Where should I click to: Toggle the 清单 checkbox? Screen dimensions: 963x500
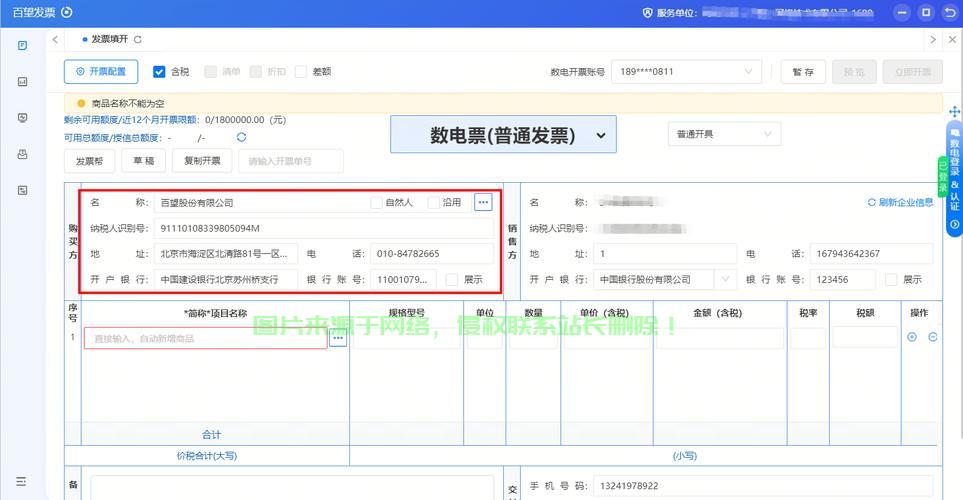click(x=211, y=72)
